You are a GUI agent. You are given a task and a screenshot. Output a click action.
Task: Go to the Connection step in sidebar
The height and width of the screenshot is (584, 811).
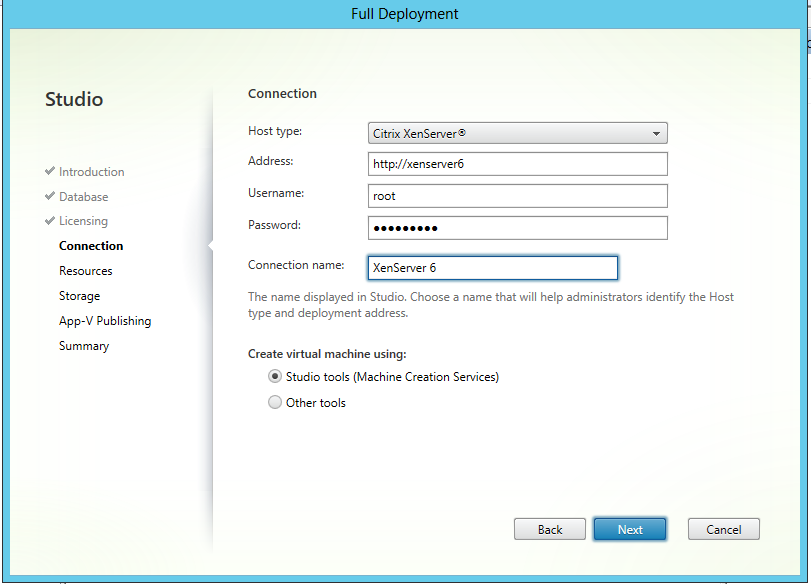[x=91, y=246]
